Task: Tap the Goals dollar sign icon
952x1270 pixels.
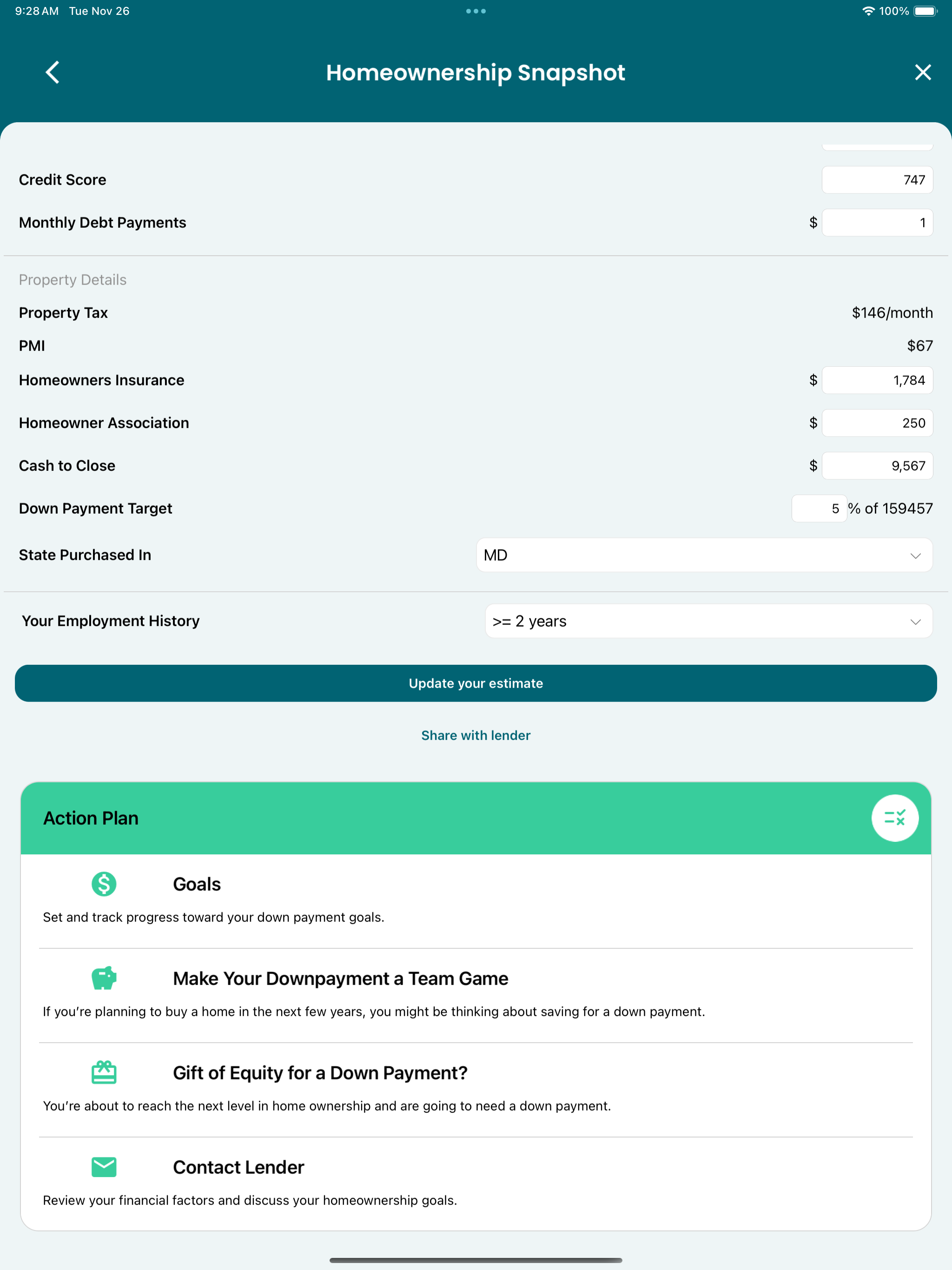Action: [104, 884]
